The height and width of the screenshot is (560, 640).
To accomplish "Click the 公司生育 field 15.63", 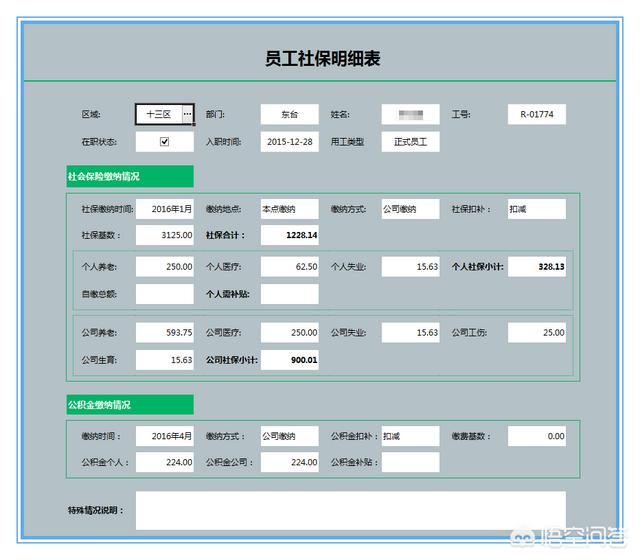I will point(165,360).
